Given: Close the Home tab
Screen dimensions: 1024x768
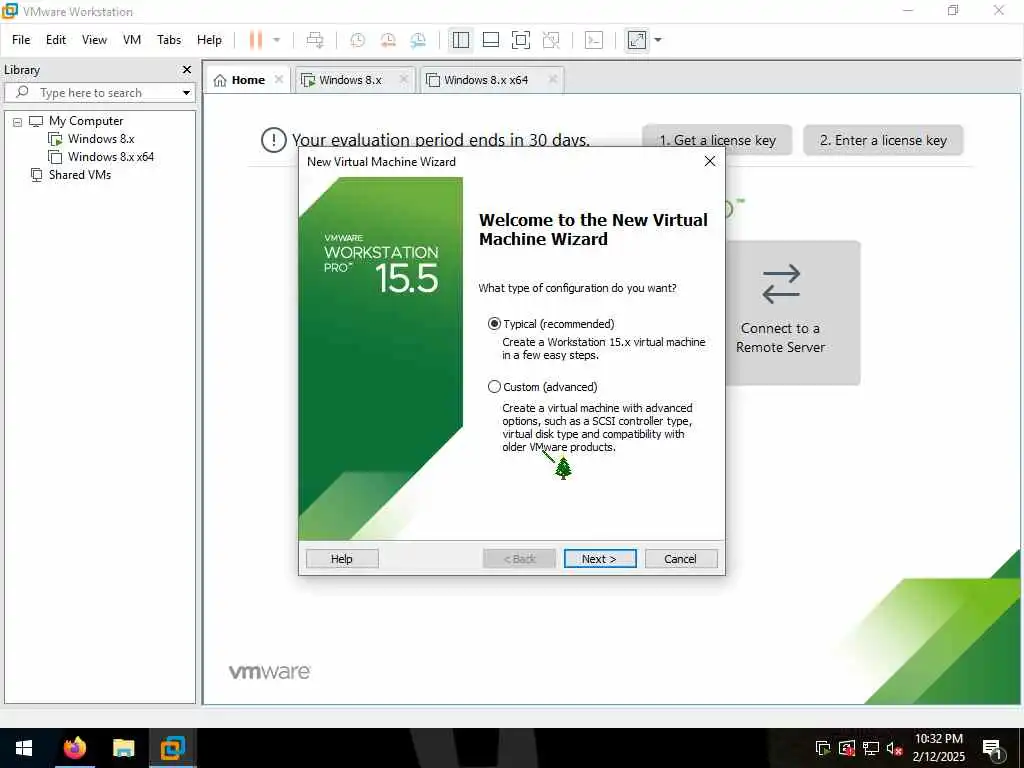Looking at the screenshot, I should tap(279, 79).
